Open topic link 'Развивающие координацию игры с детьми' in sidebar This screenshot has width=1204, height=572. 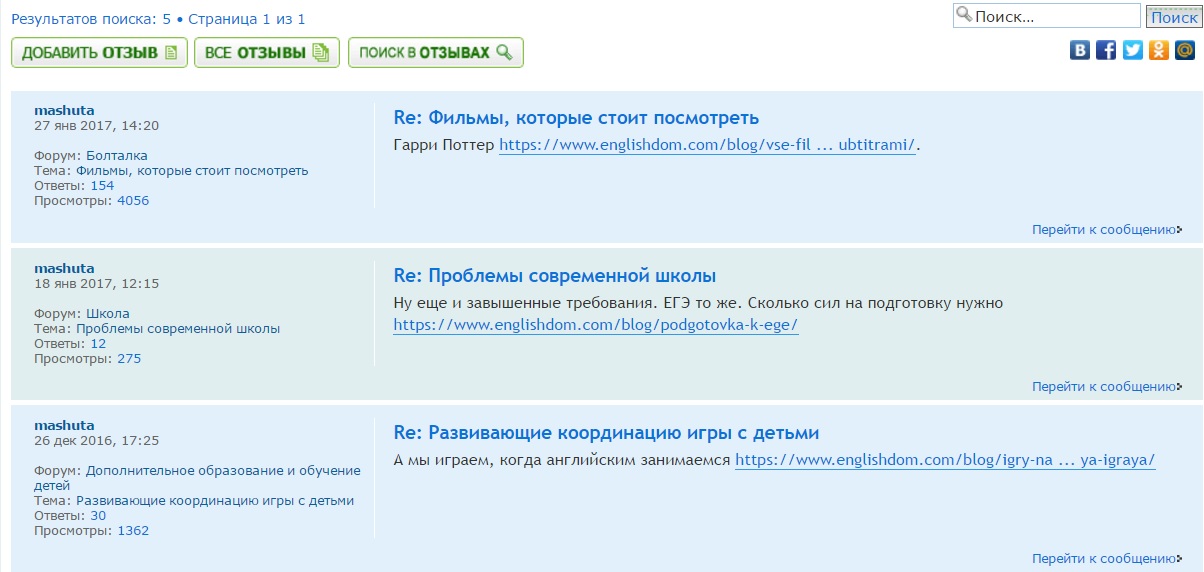coord(215,500)
